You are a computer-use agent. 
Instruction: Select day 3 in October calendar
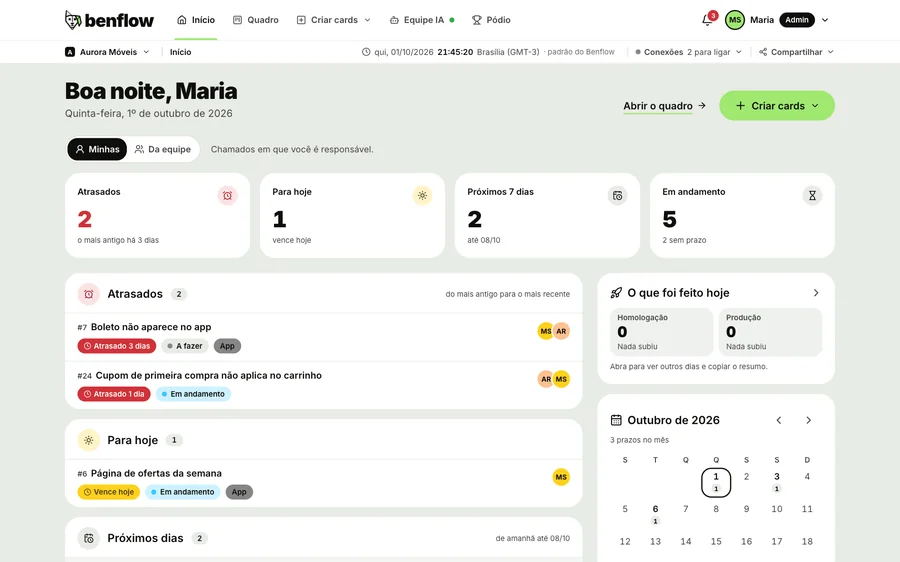coord(777,481)
